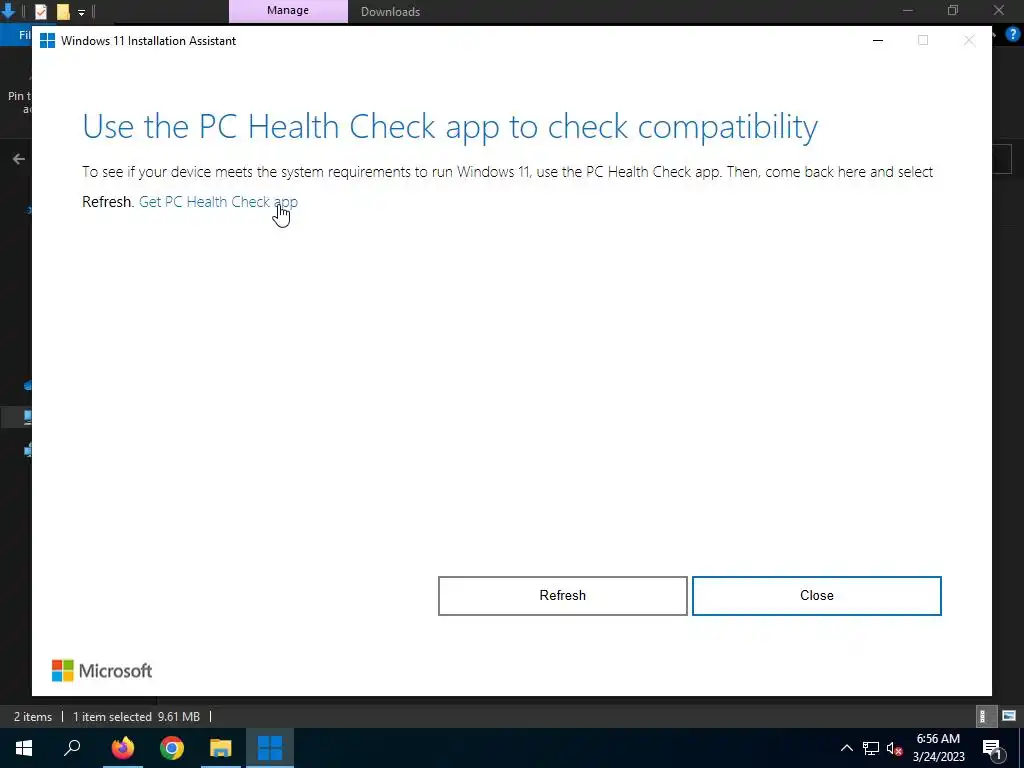
Task: Open the Windows Start menu
Action: (x=24, y=748)
